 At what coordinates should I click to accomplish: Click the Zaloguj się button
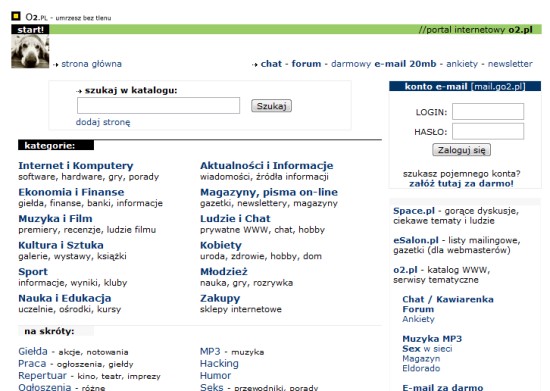point(461,150)
